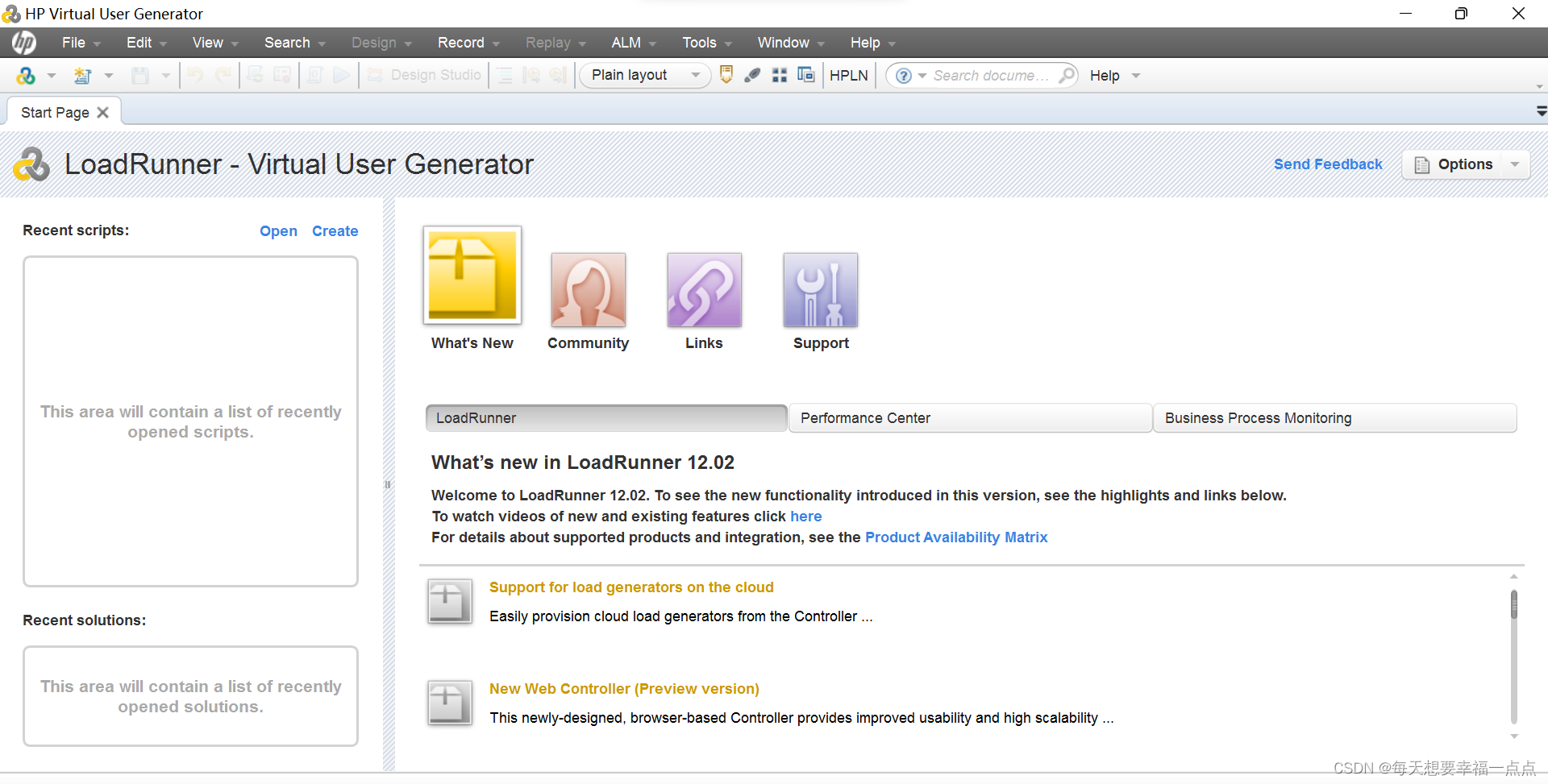The height and width of the screenshot is (784, 1548).
Task: Click the four-squares grid toolbar icon
Action: (780, 75)
